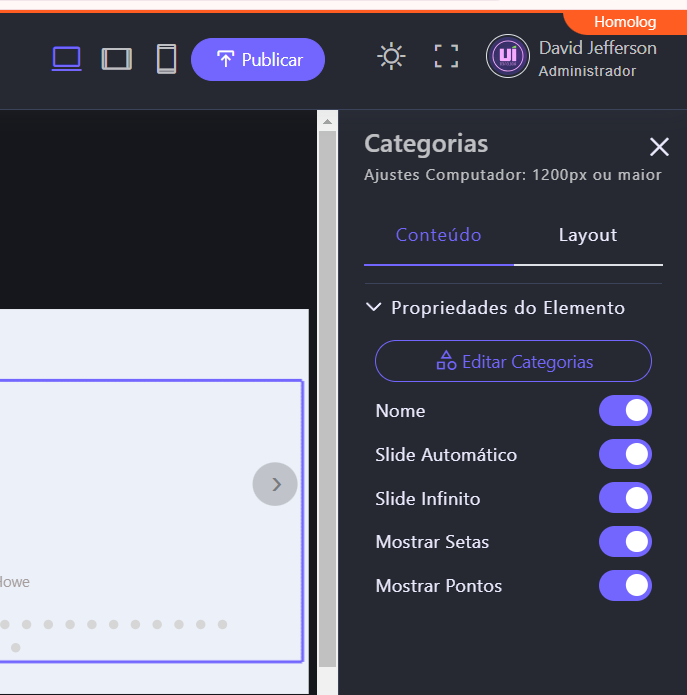687x695 pixels.
Task: Switch off Mostrar Pontos
Action: [625, 586]
